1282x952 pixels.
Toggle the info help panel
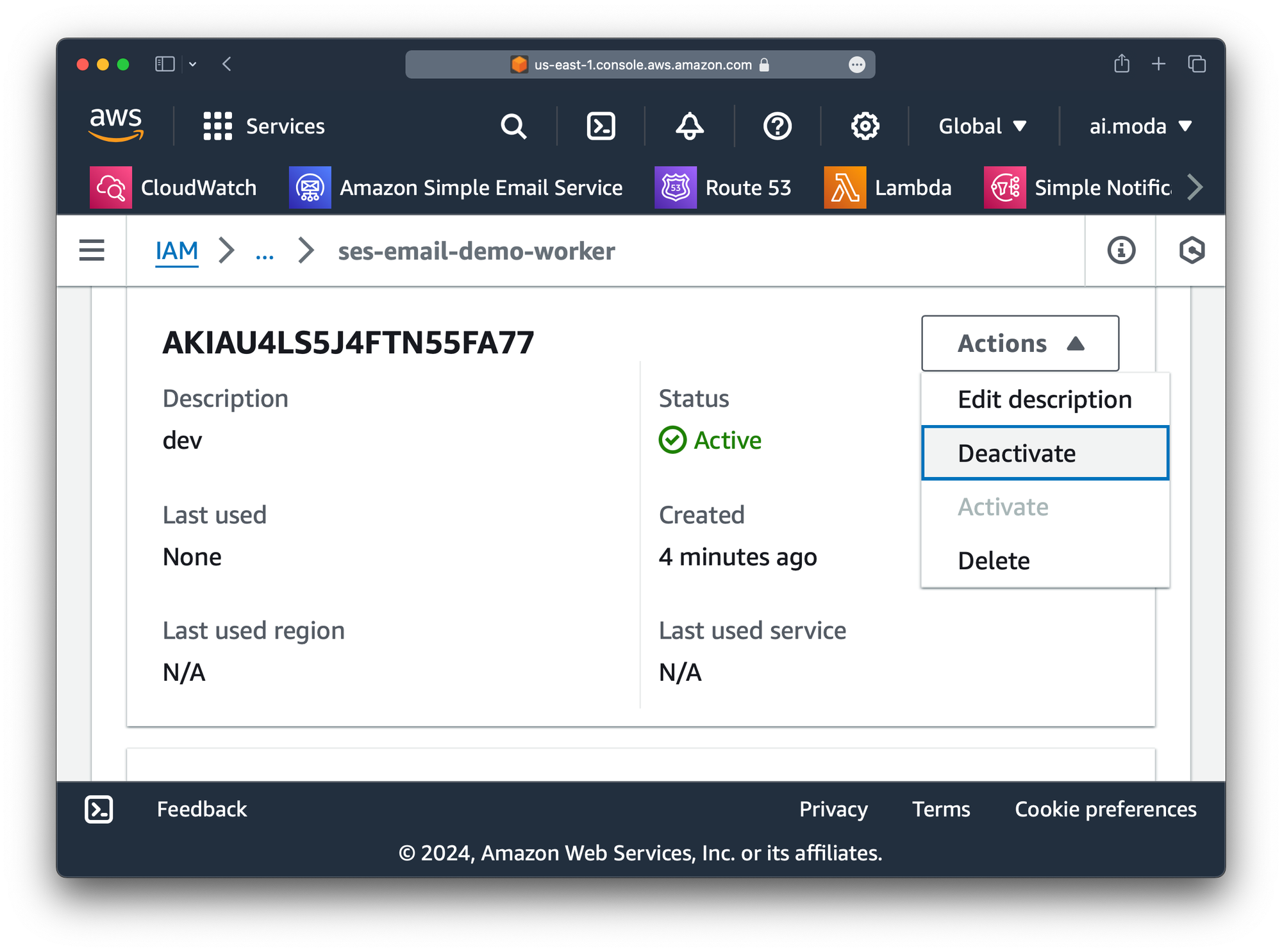click(x=1121, y=250)
